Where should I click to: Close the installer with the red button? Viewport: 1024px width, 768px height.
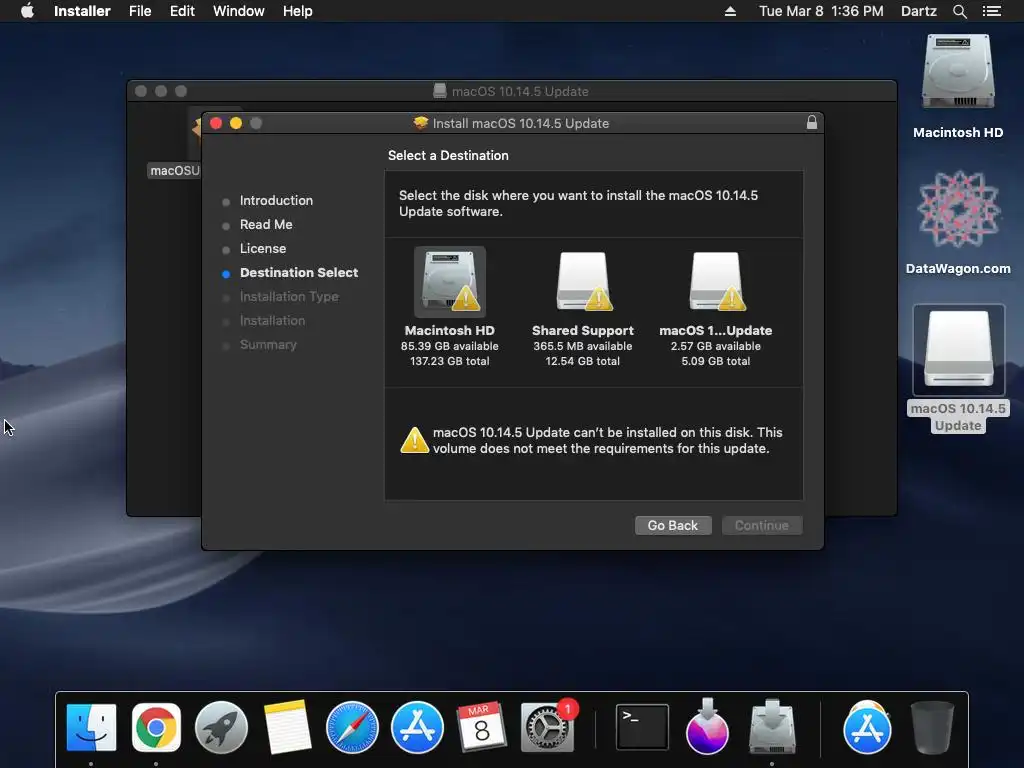216,123
